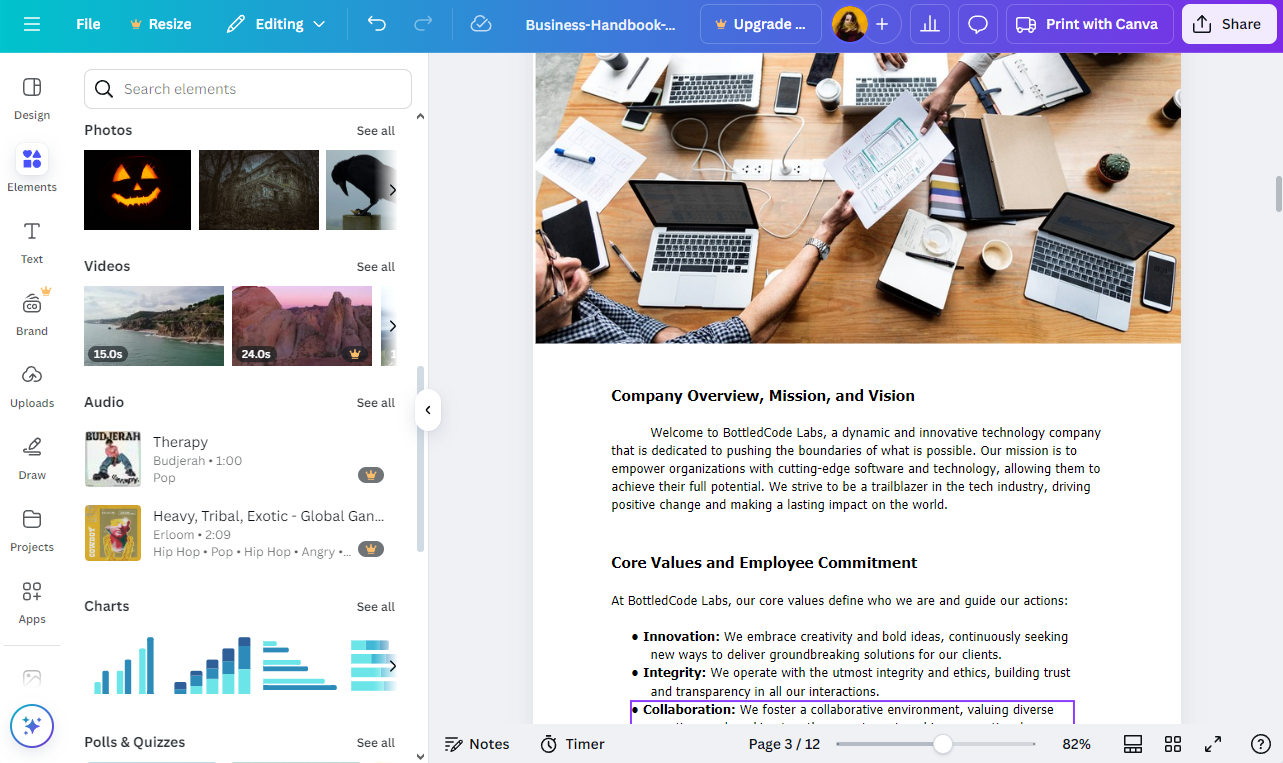The height and width of the screenshot is (763, 1283).
Task: See all Videos
Action: point(376,267)
